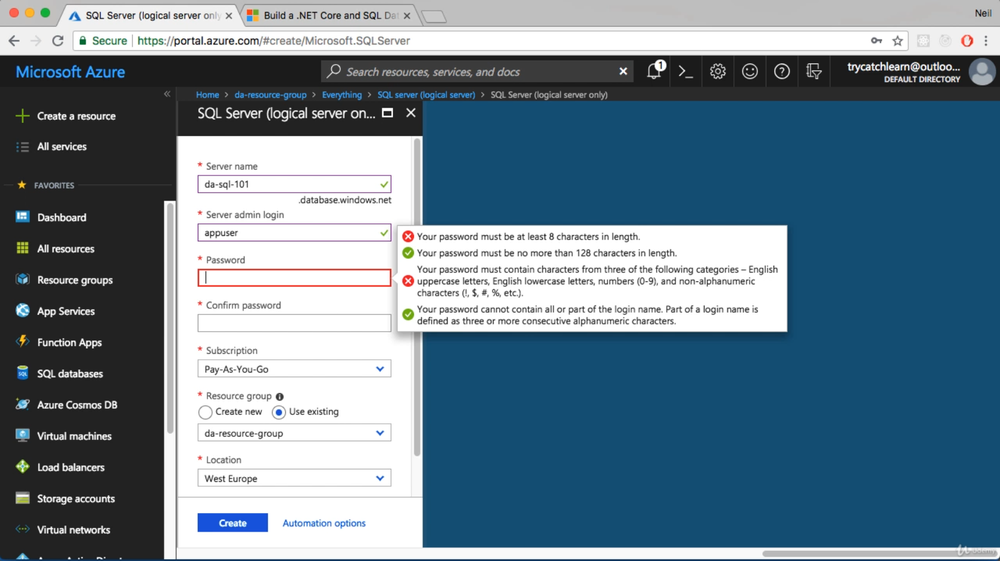Open Virtual networks sidebar item
The image size is (1000, 561).
[73, 530]
